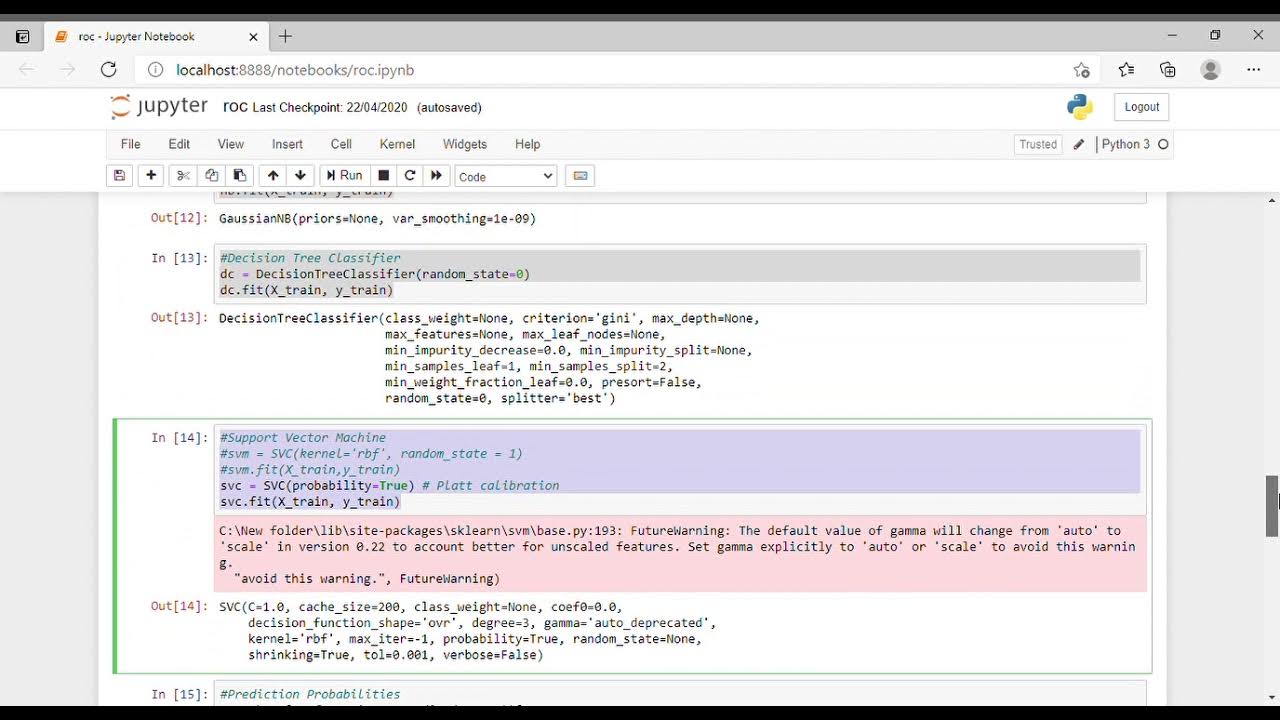This screenshot has width=1280, height=720.
Task: Go forward in browser history
Action: coord(68,70)
